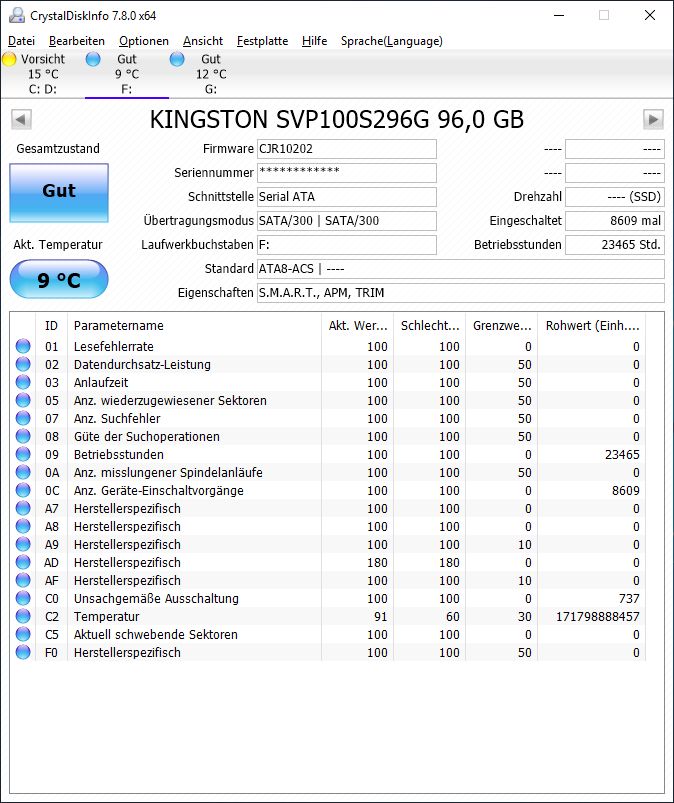This screenshot has width=674, height=803.
Task: Open the Datei menu
Action: (x=22, y=41)
